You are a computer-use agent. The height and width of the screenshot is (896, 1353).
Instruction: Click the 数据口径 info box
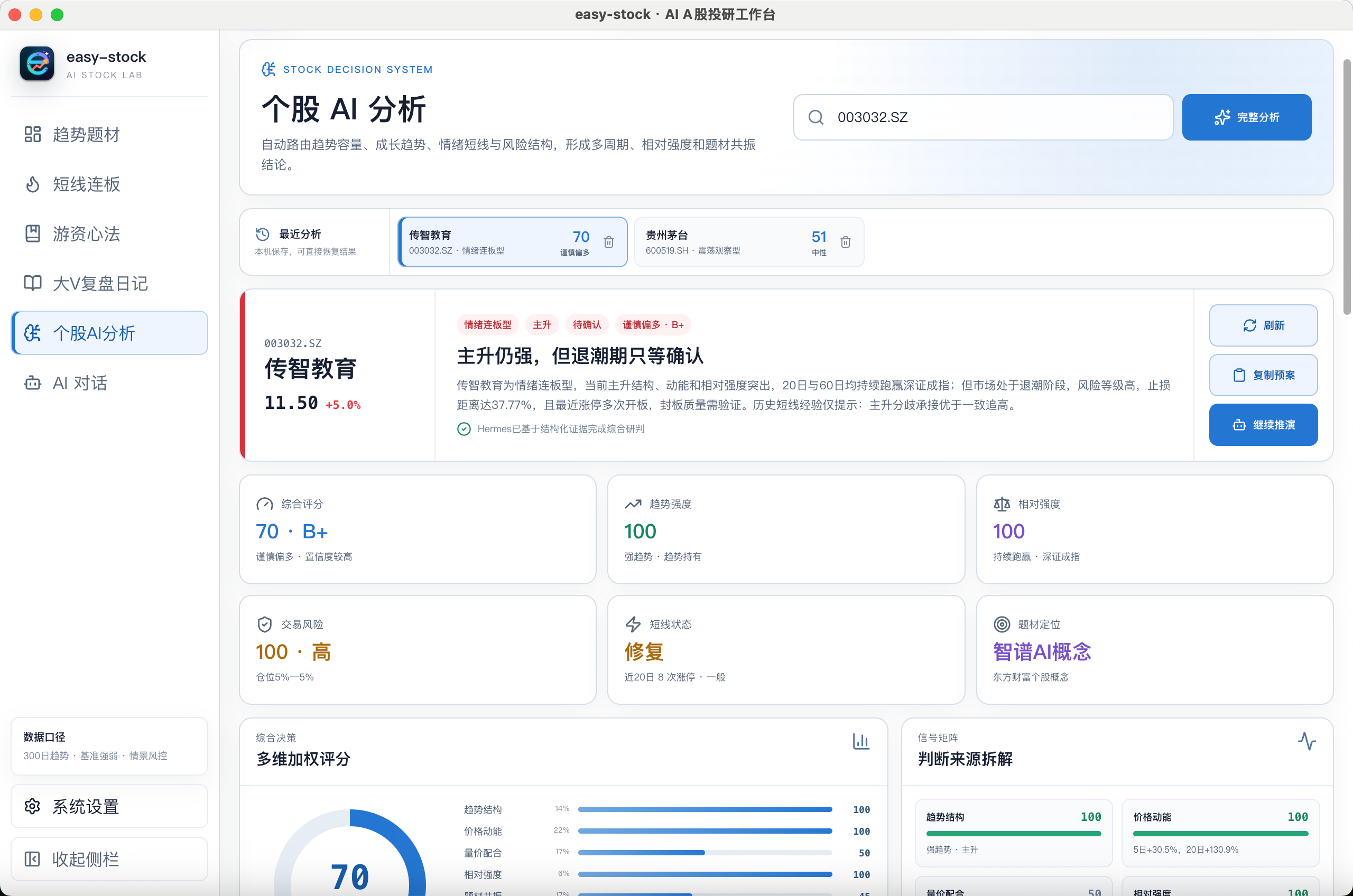point(109,746)
